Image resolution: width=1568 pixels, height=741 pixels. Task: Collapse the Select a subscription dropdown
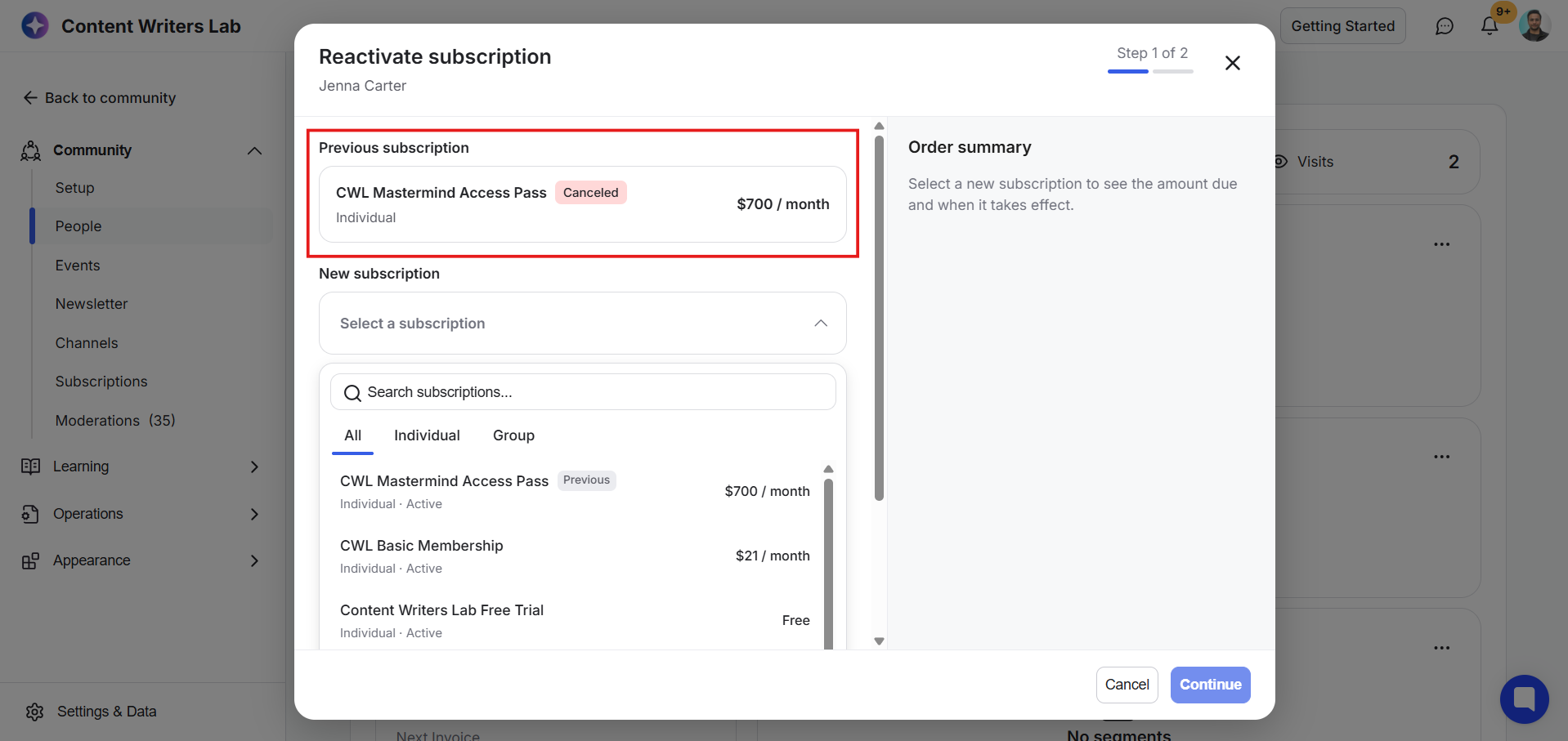coord(821,324)
